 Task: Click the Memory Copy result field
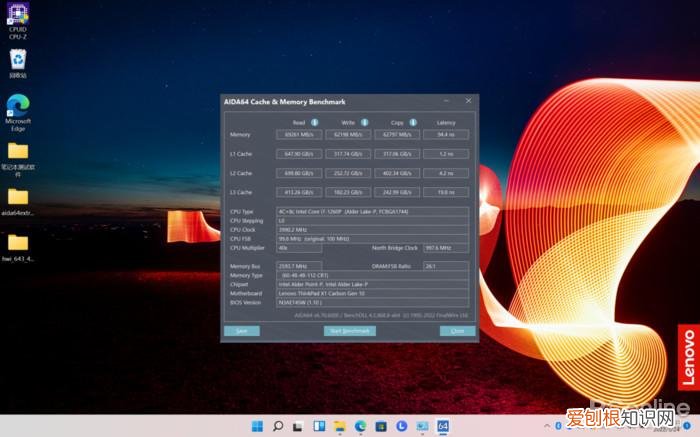[397, 134]
